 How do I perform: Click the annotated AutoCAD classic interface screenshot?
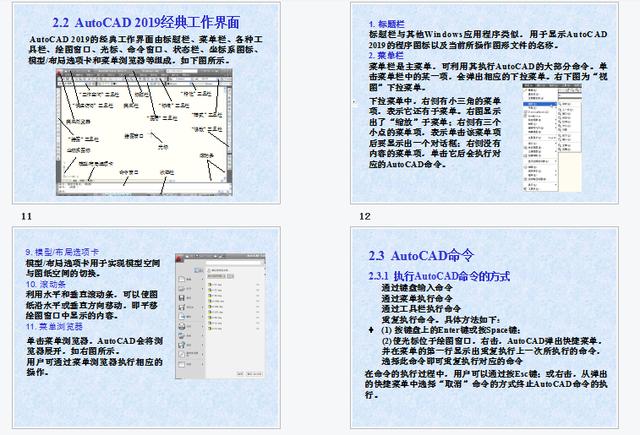pos(144,132)
